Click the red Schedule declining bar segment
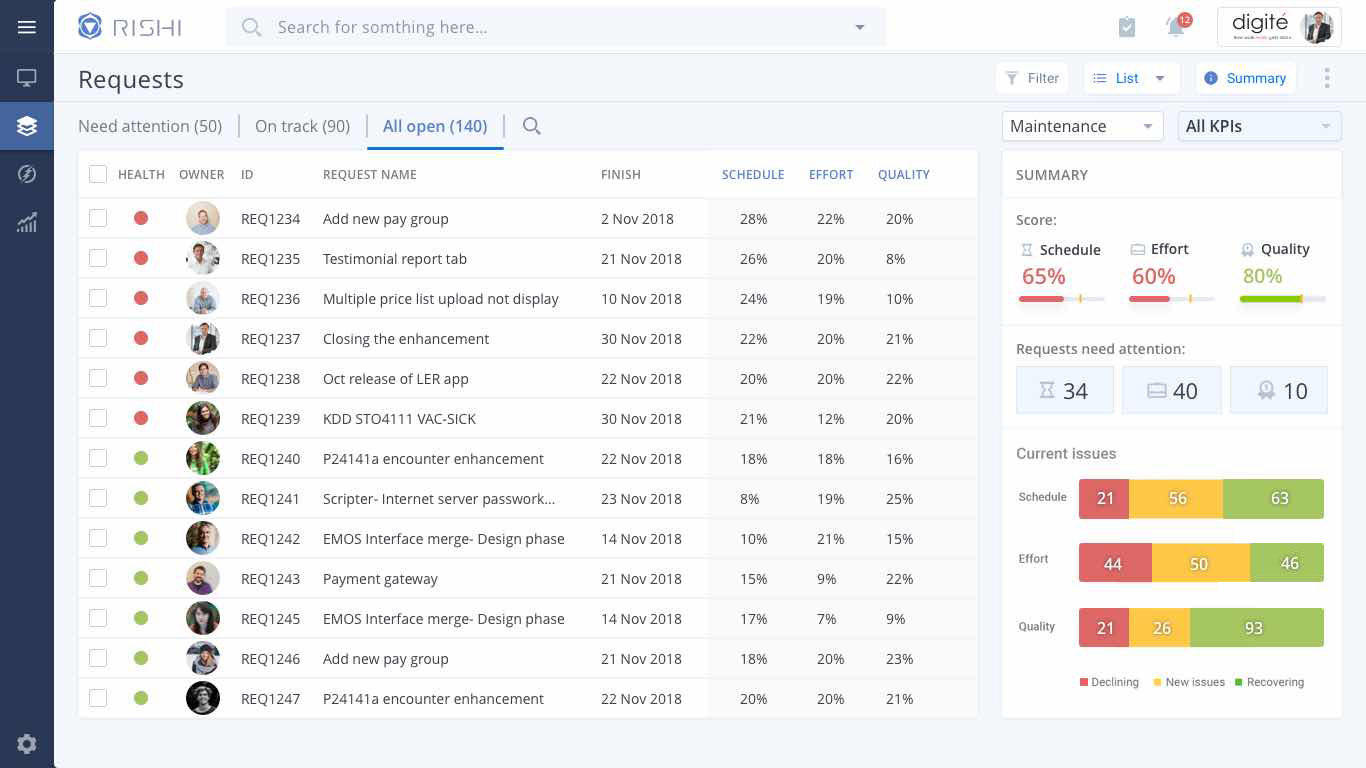Viewport: 1366px width, 768px height. click(1104, 498)
